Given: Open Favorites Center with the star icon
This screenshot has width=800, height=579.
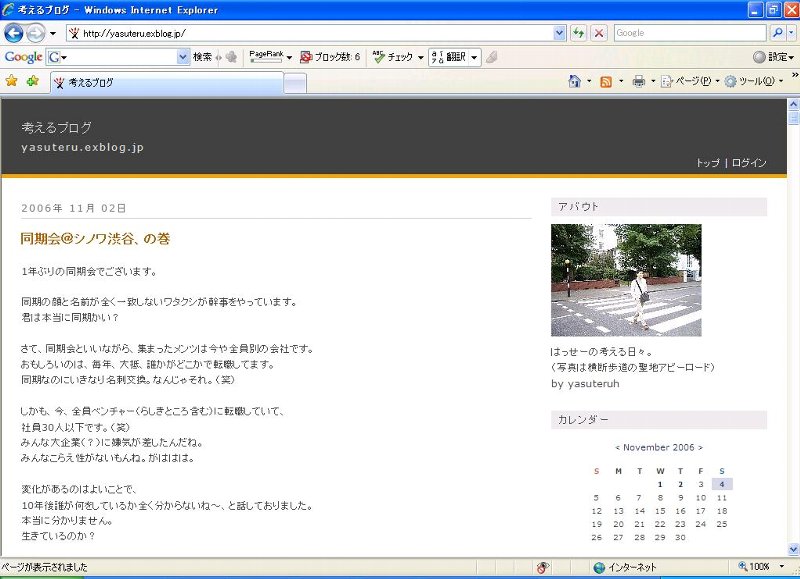Looking at the screenshot, I should pos(11,81).
